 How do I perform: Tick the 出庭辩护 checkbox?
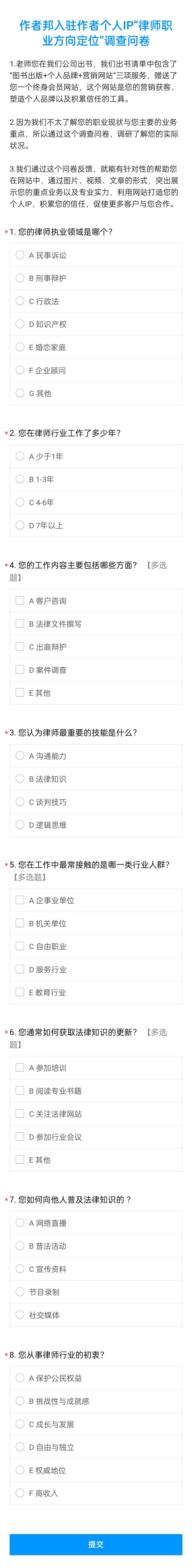20,647
